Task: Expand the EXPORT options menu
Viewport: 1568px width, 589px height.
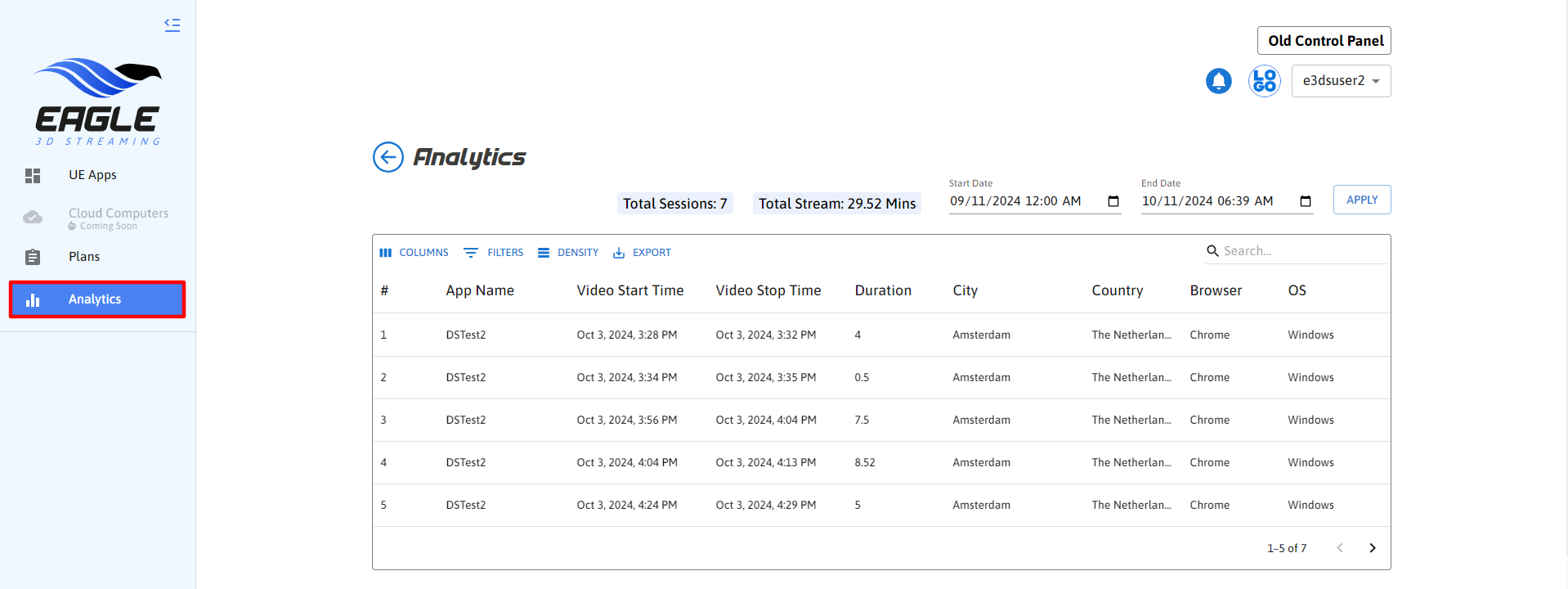Action: (x=642, y=253)
